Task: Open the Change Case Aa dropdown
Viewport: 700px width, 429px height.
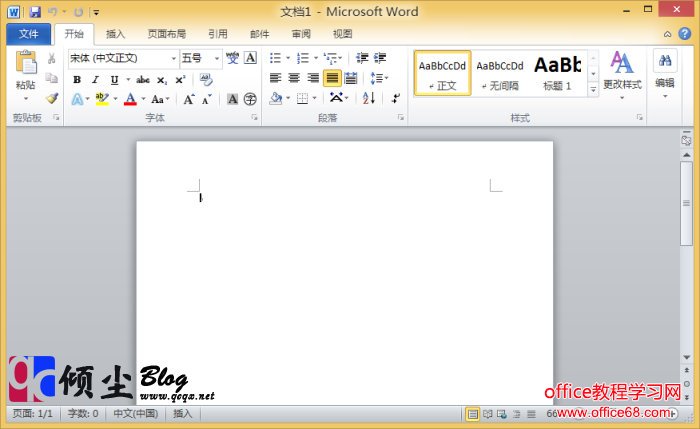Action: point(160,99)
